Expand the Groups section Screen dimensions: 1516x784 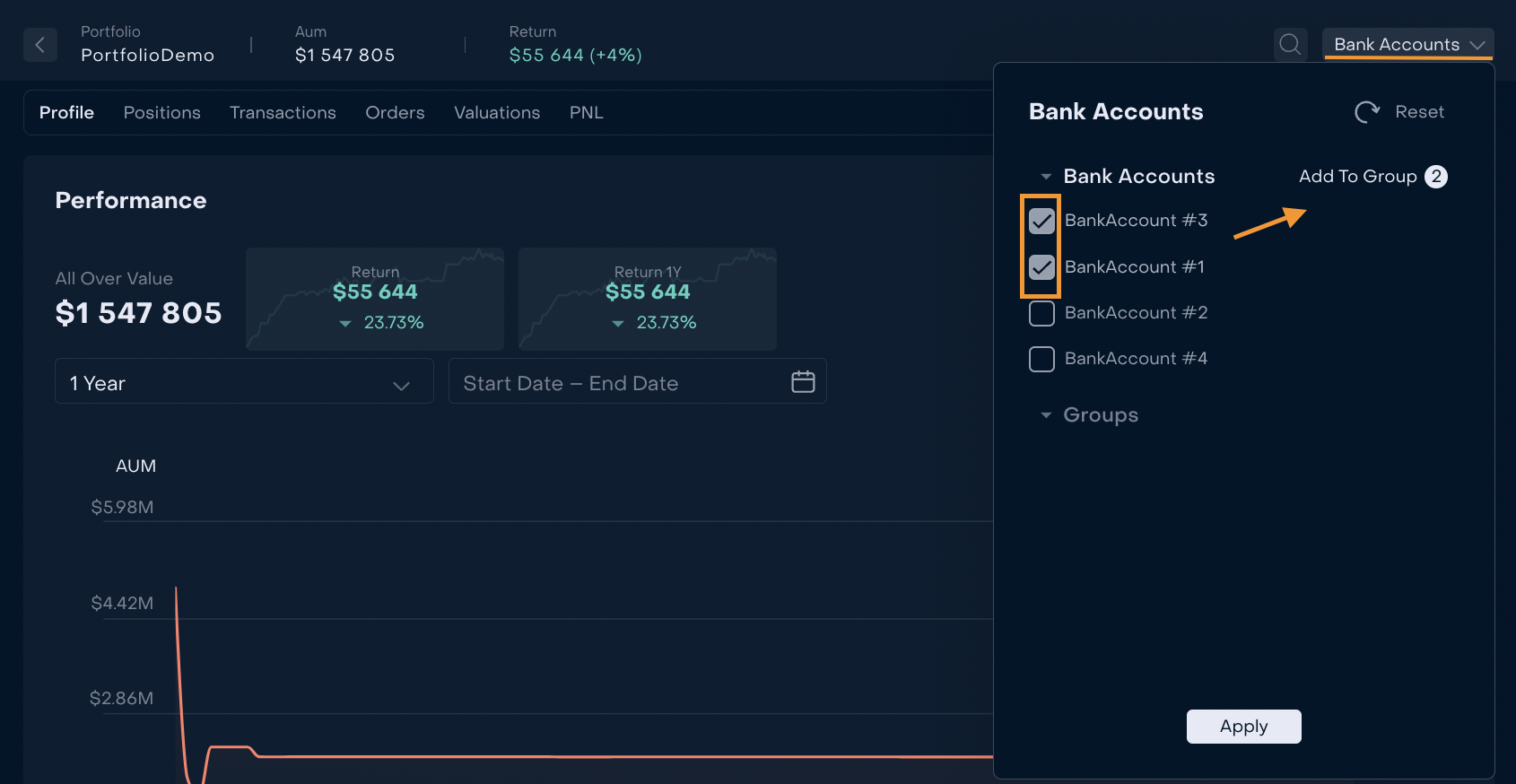coord(1046,415)
